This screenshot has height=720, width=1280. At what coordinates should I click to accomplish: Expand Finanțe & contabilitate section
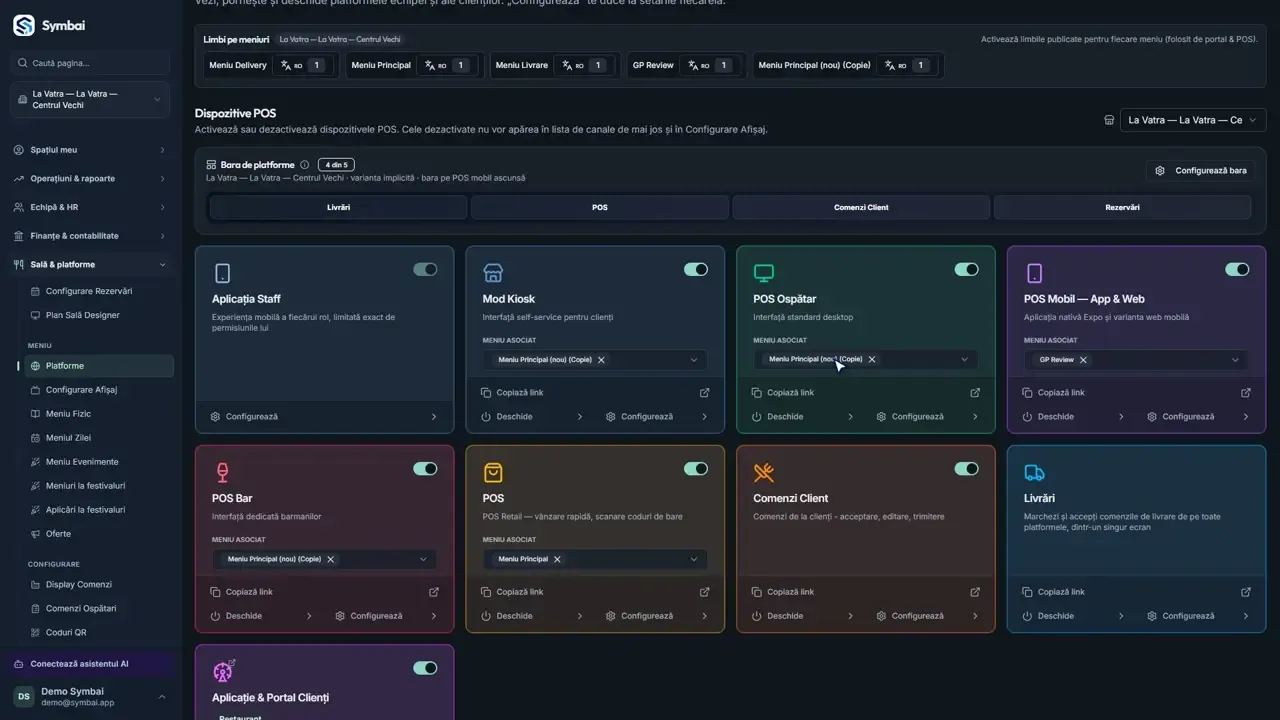coord(90,236)
